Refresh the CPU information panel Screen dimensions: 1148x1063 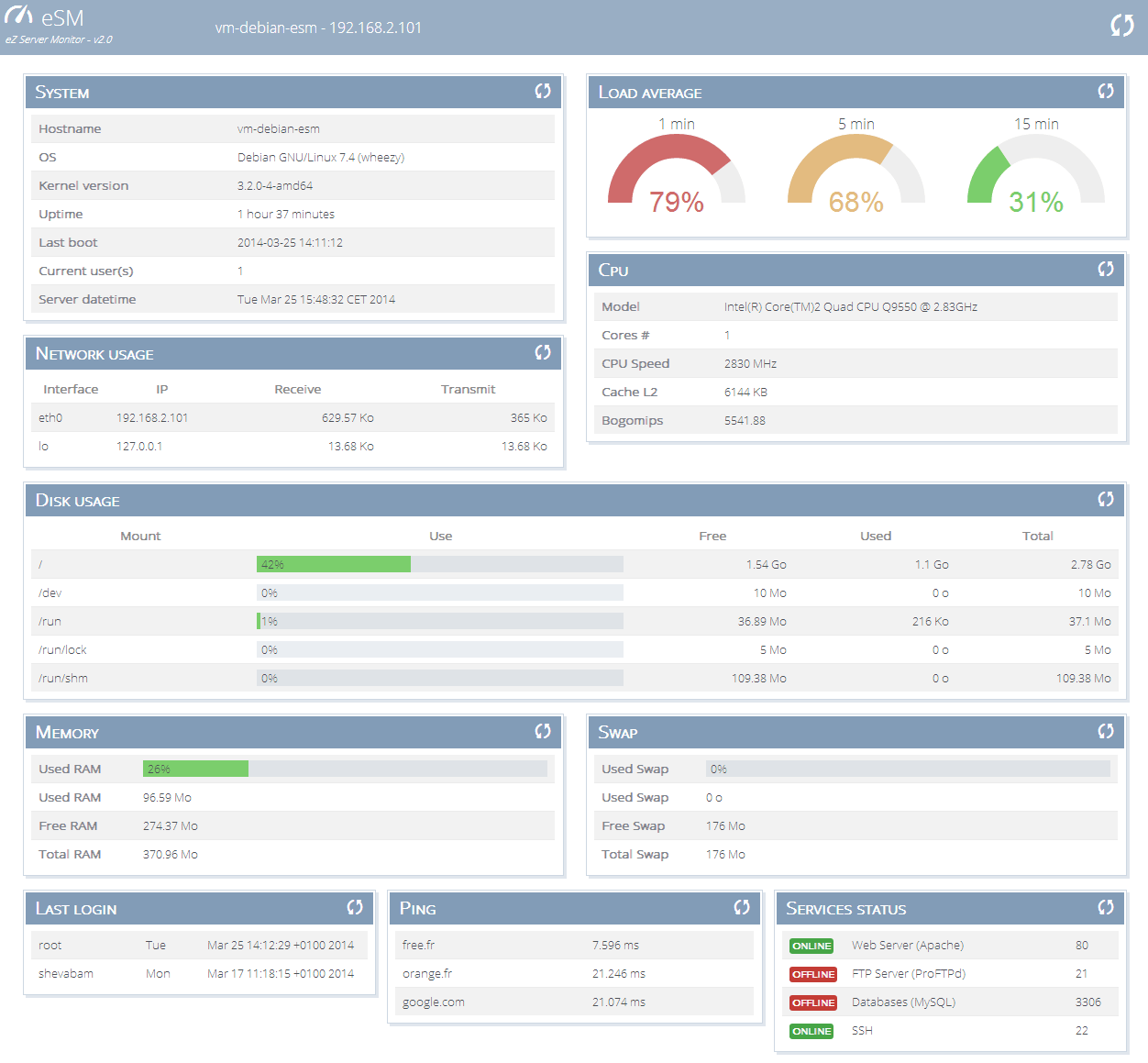coord(1106,269)
